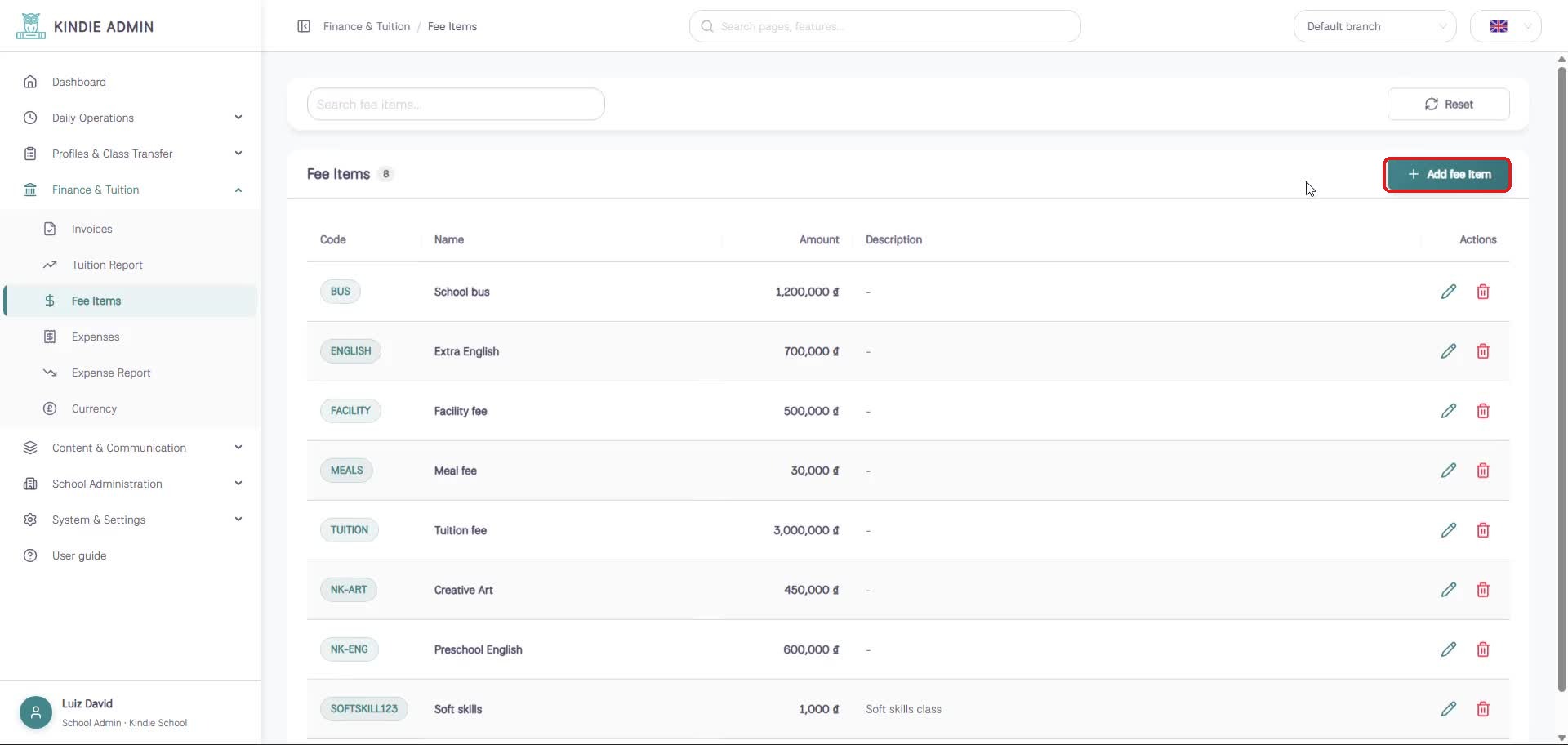Open the Expenses page
Image resolution: width=1568 pixels, height=745 pixels.
pyautogui.click(x=131, y=337)
